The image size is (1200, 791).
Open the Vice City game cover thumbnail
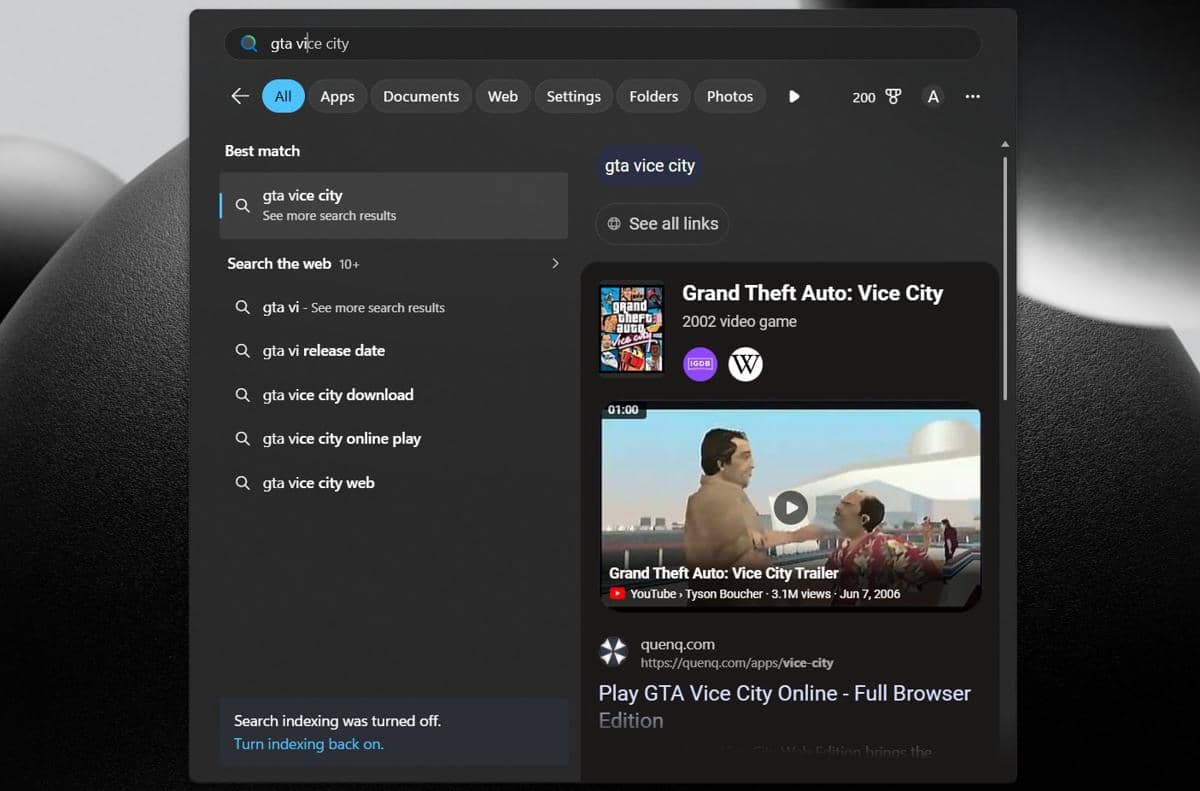(631, 328)
